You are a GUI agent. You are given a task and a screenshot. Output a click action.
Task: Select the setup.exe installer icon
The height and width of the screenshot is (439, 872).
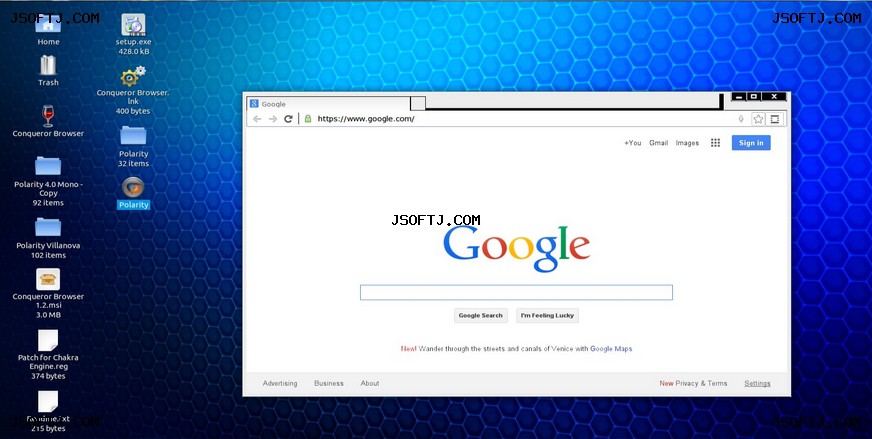[133, 25]
